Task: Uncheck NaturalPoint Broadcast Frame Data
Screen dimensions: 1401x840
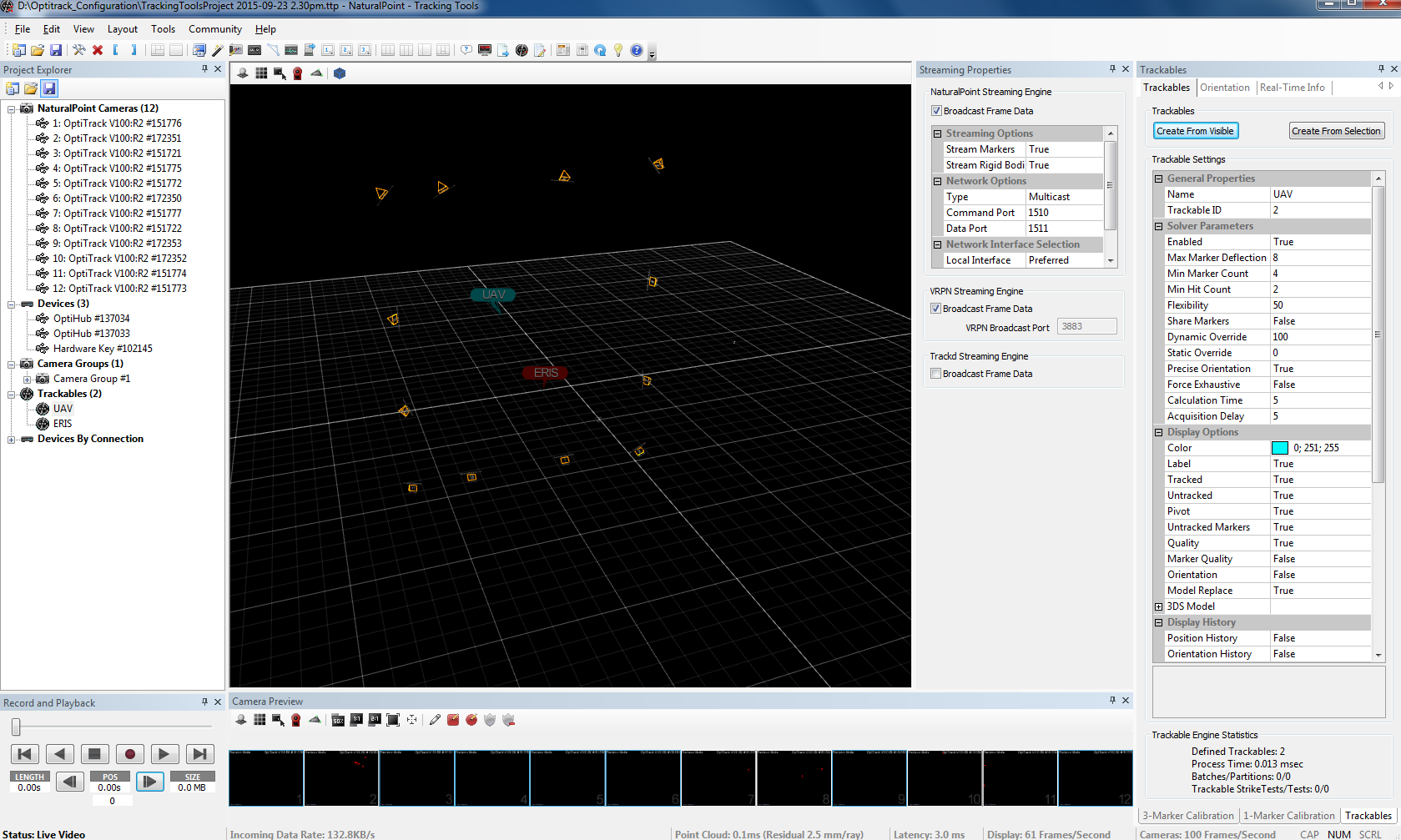Action: point(936,111)
